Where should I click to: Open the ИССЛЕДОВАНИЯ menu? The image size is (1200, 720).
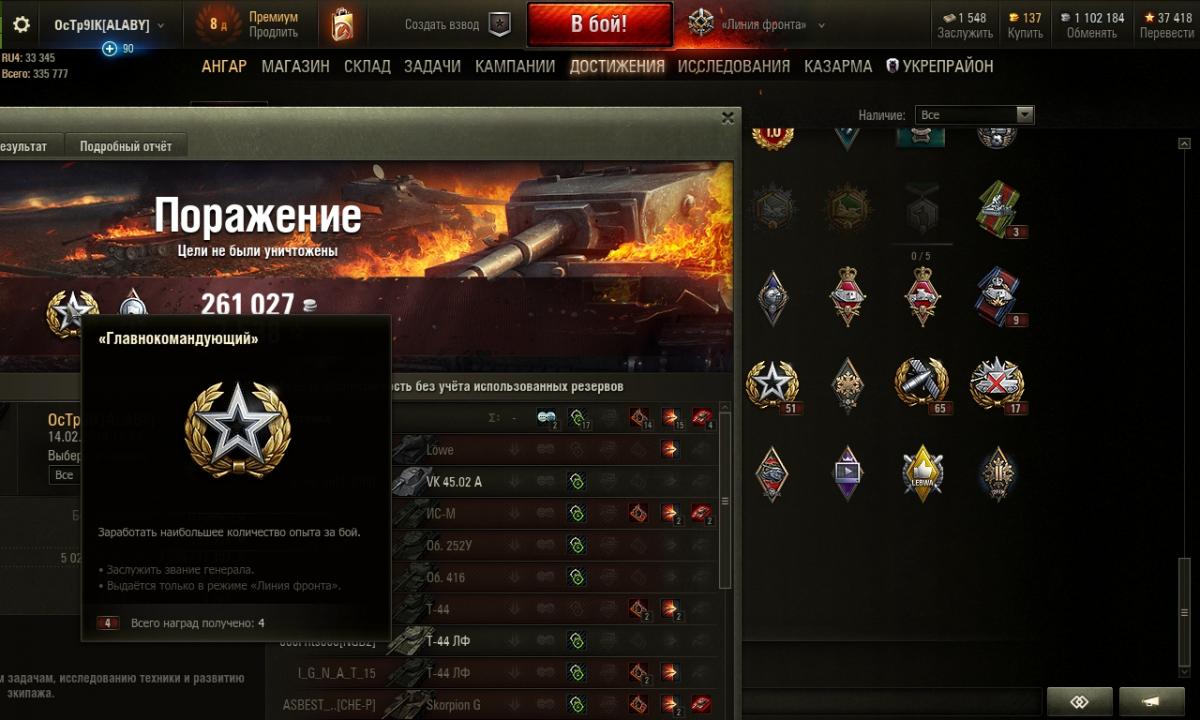pos(734,66)
